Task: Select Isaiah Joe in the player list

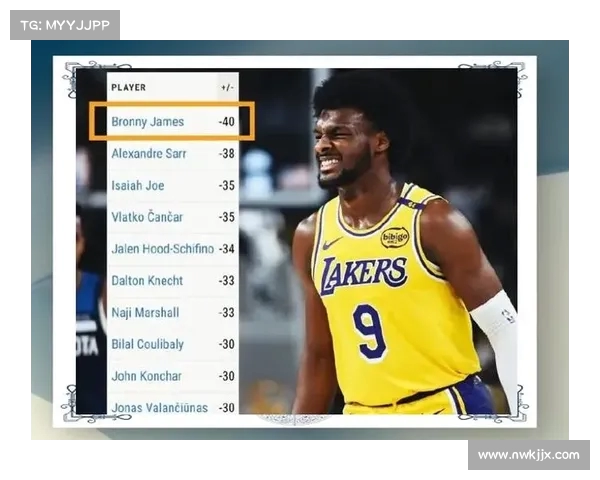Action: pos(138,185)
